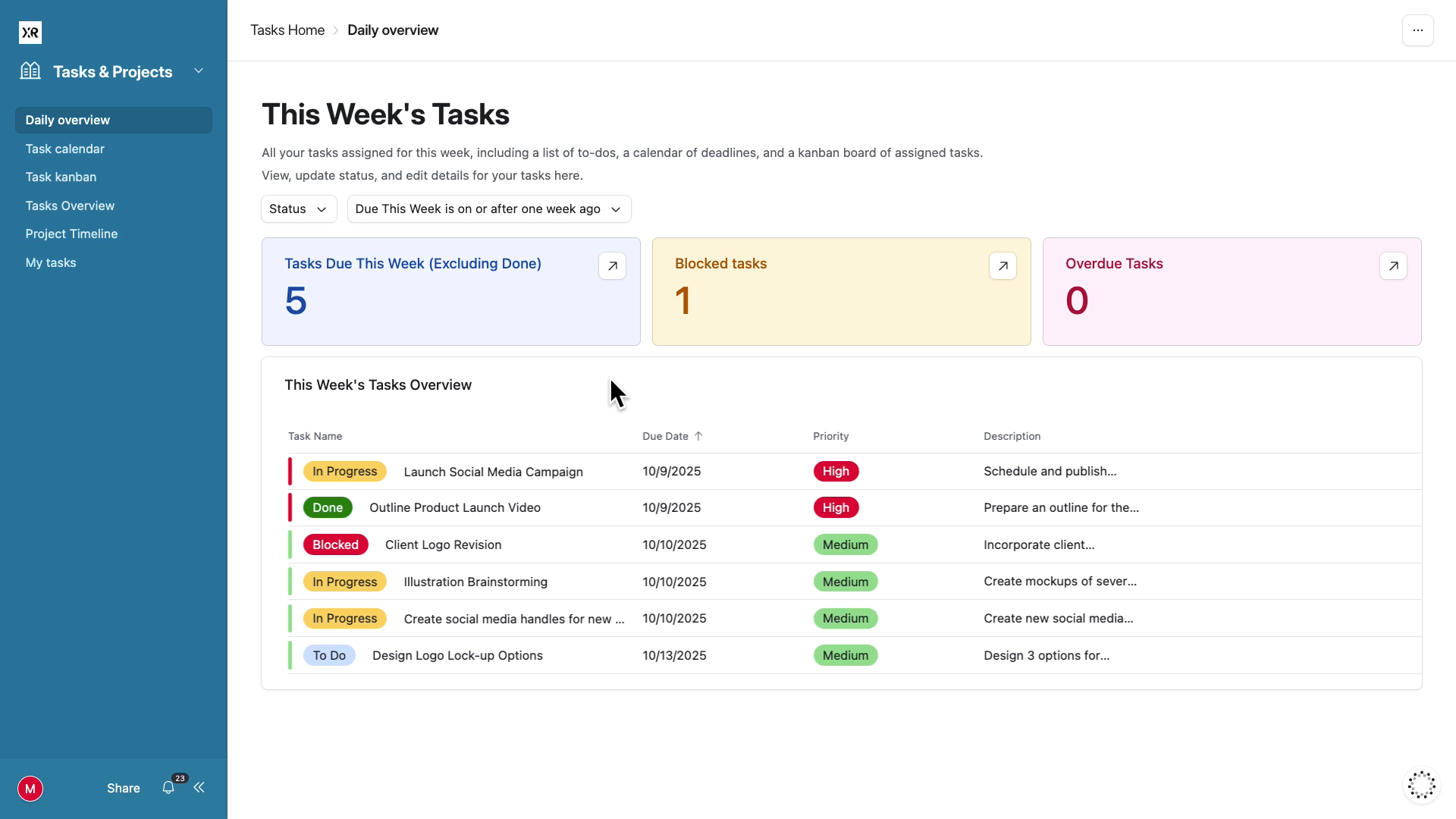Toggle the Due Date sort direction
The width and height of the screenshot is (1456, 819).
tap(698, 436)
